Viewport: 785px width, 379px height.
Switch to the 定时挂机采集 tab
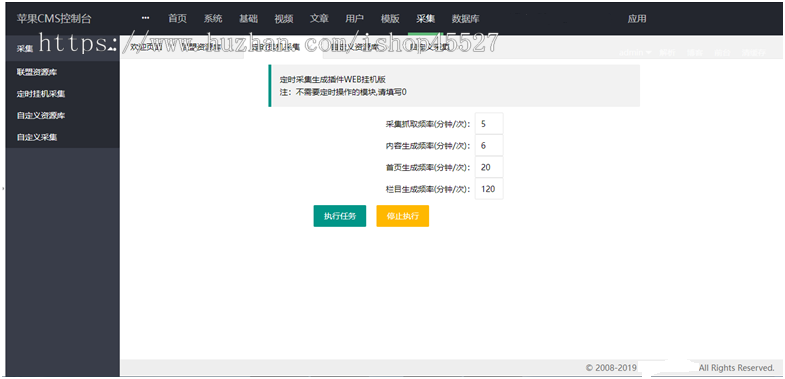[275, 48]
